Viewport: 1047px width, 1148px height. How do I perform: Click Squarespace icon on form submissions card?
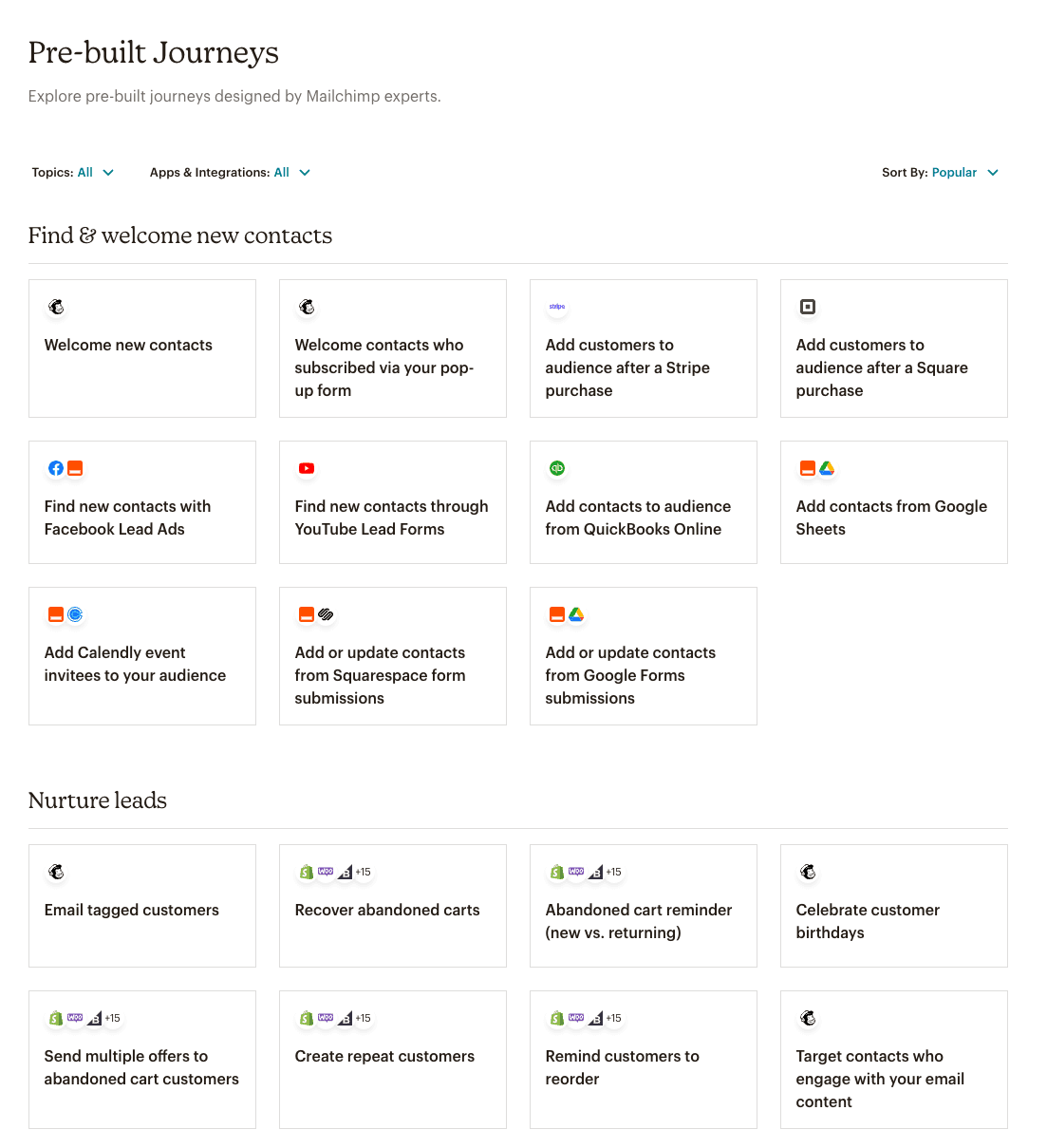326,614
